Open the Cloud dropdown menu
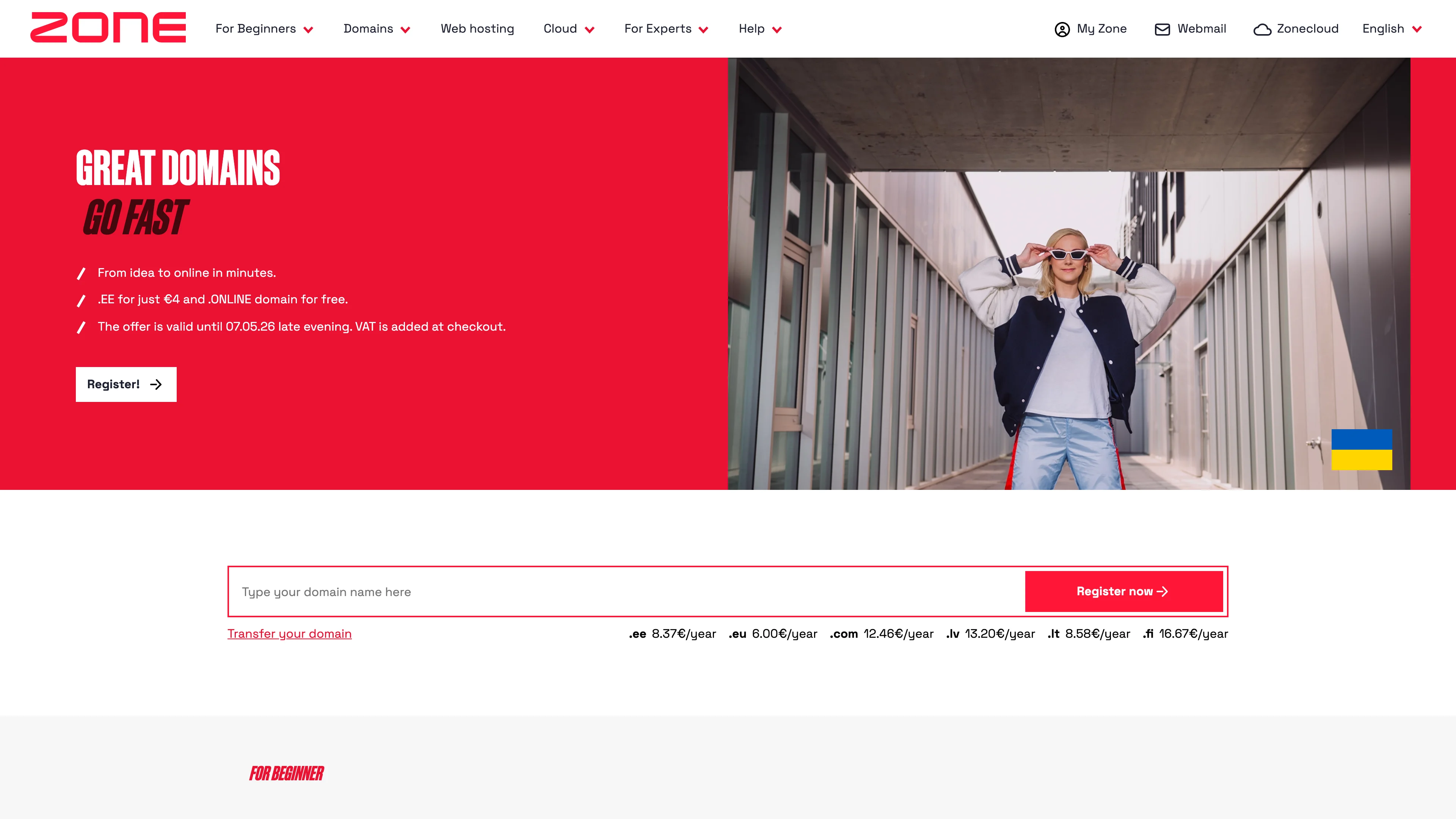 [569, 29]
